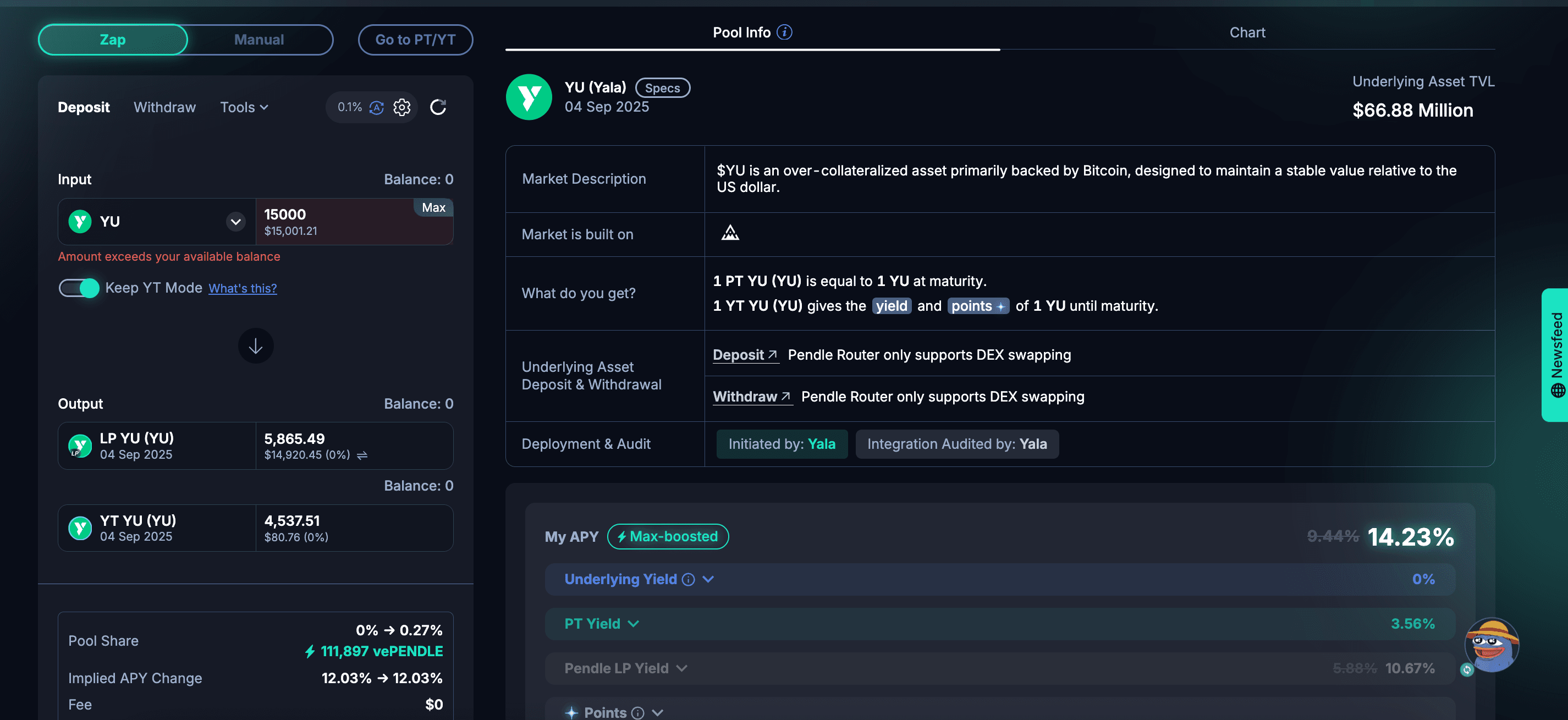
Task: Click the Max-boosted badge
Action: [x=668, y=536]
